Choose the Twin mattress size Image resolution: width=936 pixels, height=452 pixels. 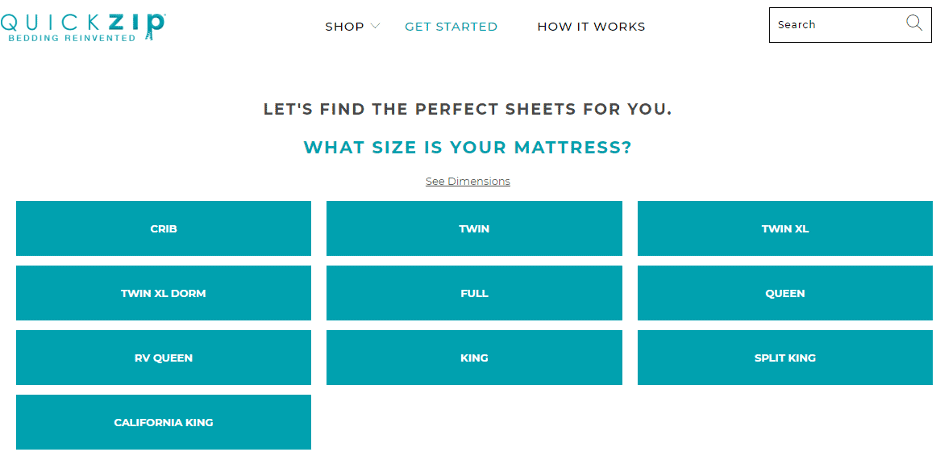click(x=474, y=229)
